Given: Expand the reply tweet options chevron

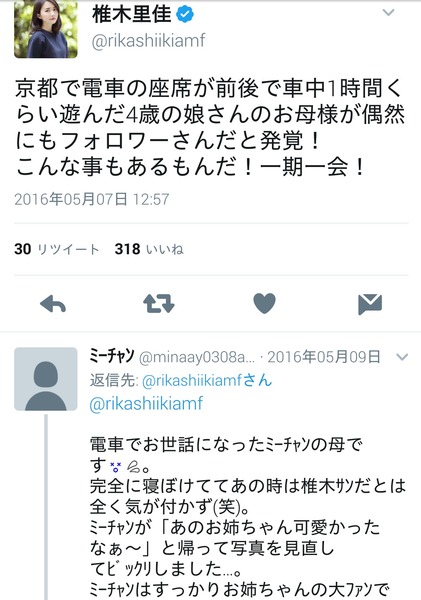Looking at the screenshot, I should coord(402,357).
